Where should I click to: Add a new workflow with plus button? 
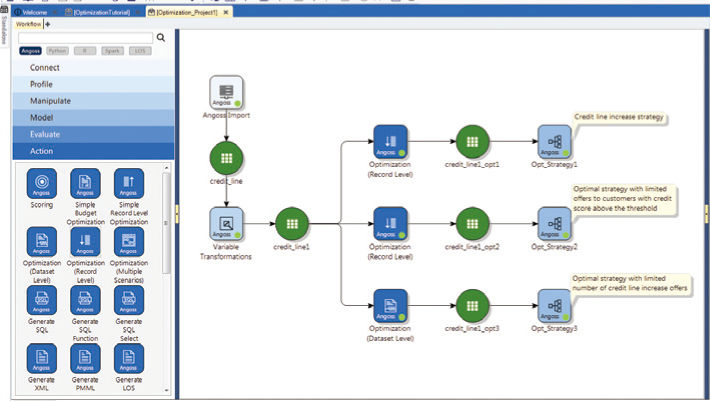point(48,24)
